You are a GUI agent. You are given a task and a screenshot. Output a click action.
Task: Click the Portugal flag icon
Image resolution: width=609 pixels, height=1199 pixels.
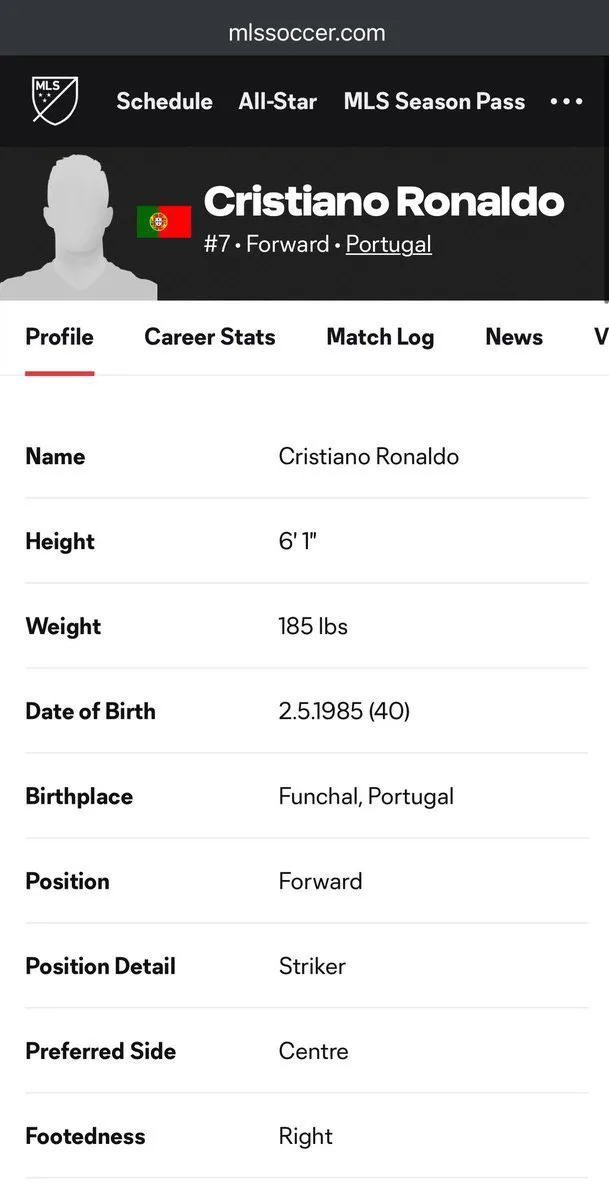[x=164, y=222]
